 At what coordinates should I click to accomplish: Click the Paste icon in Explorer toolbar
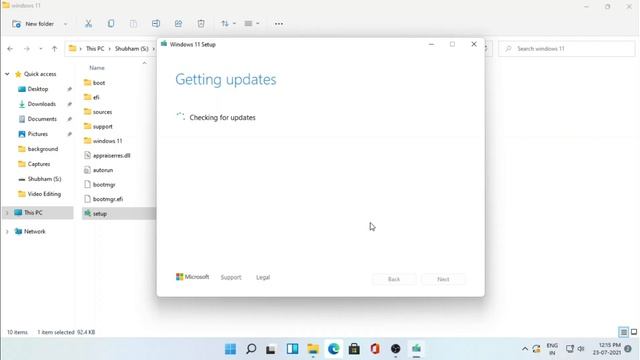click(133, 24)
